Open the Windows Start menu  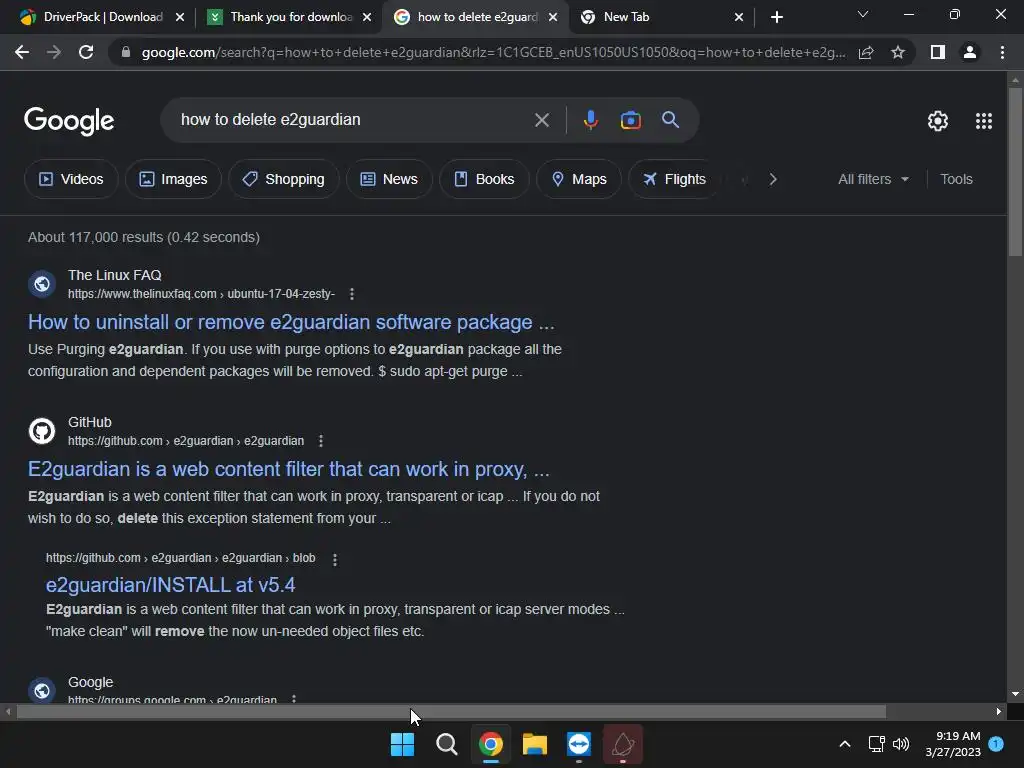[x=402, y=744]
